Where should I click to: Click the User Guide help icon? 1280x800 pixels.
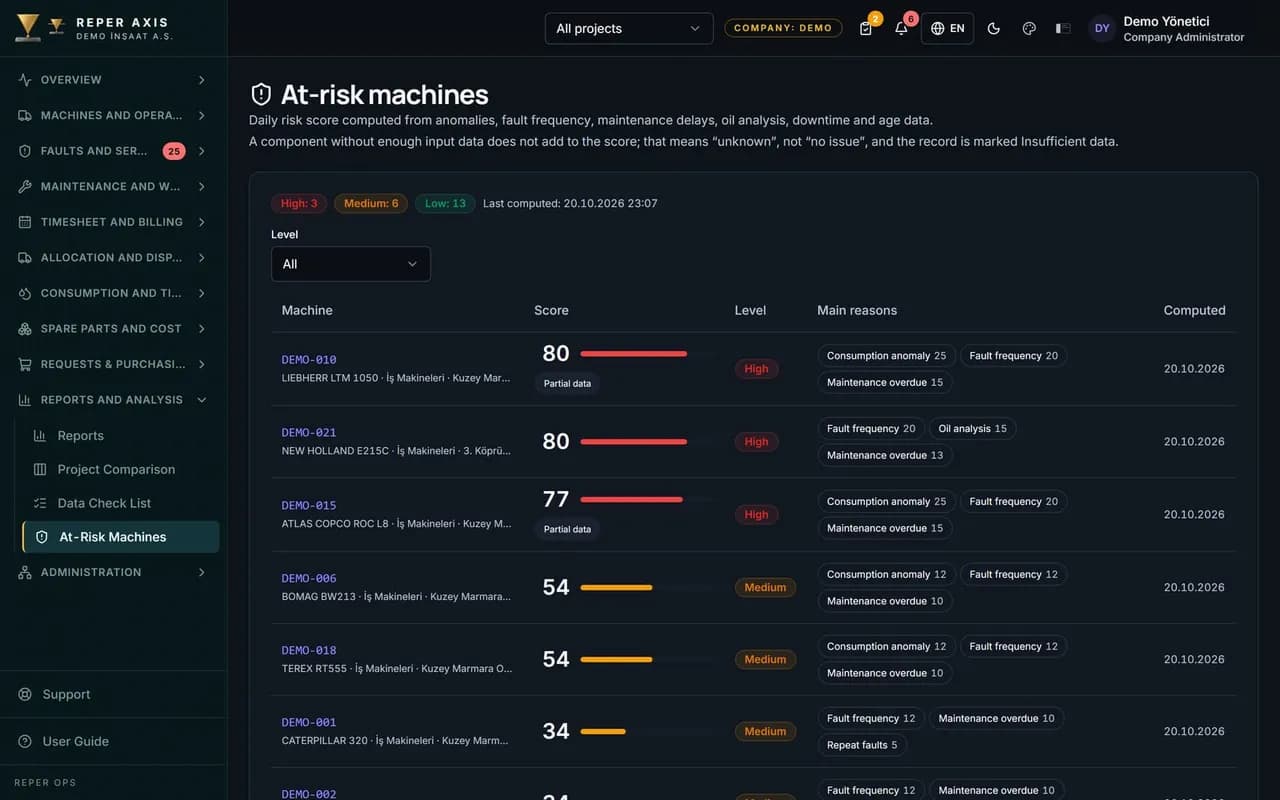[25, 741]
